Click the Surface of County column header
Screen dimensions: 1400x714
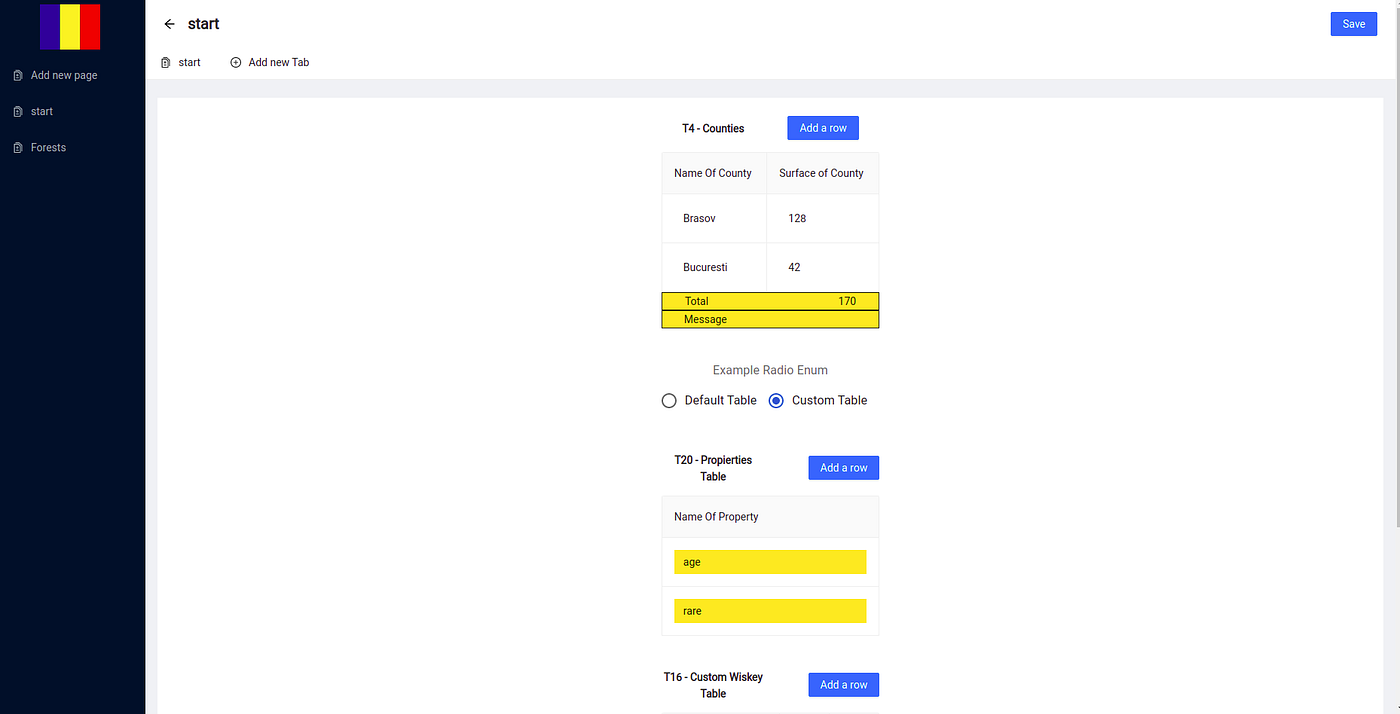coord(823,173)
